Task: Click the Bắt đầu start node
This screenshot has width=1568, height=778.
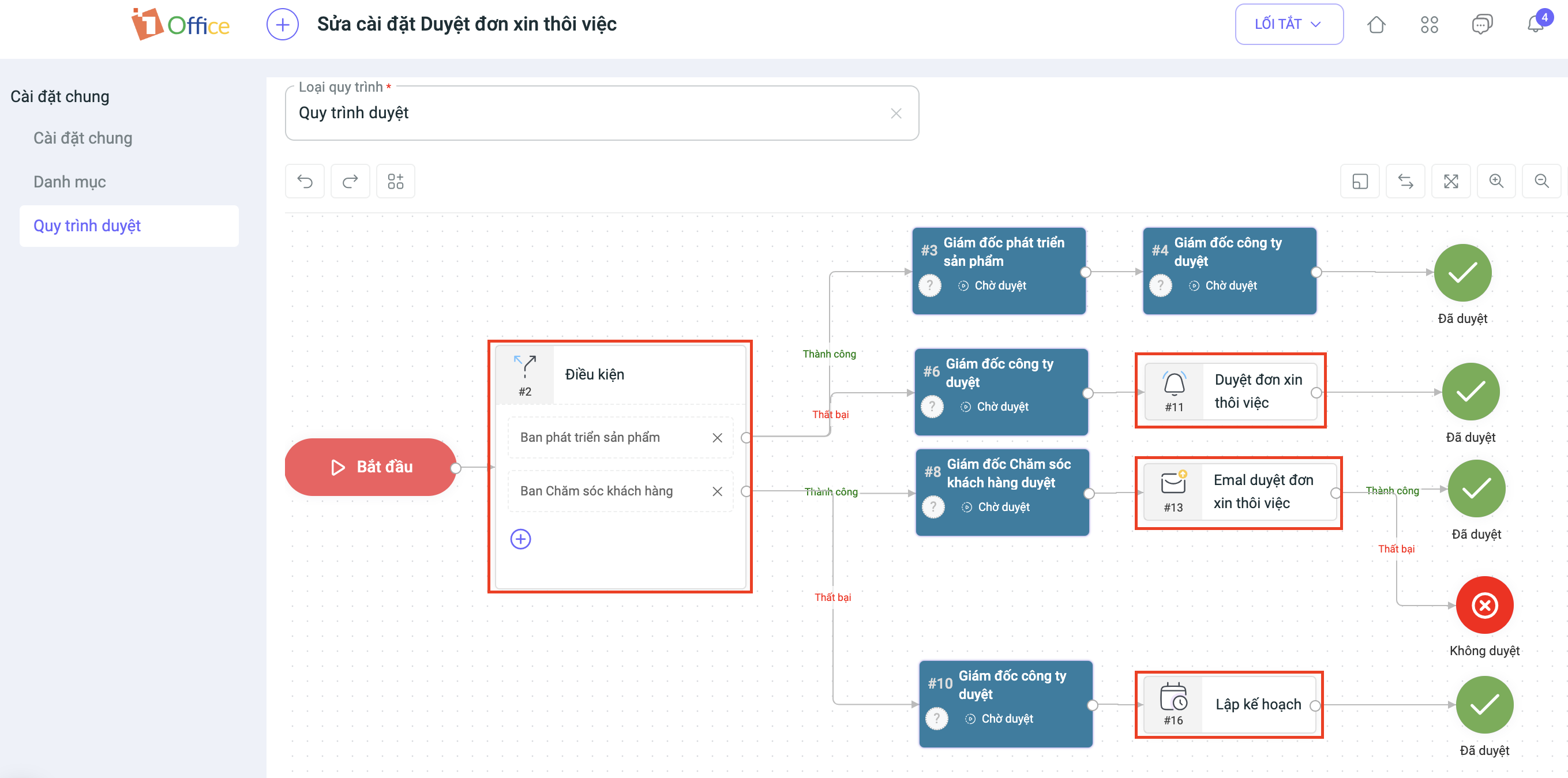Action: pos(371,467)
